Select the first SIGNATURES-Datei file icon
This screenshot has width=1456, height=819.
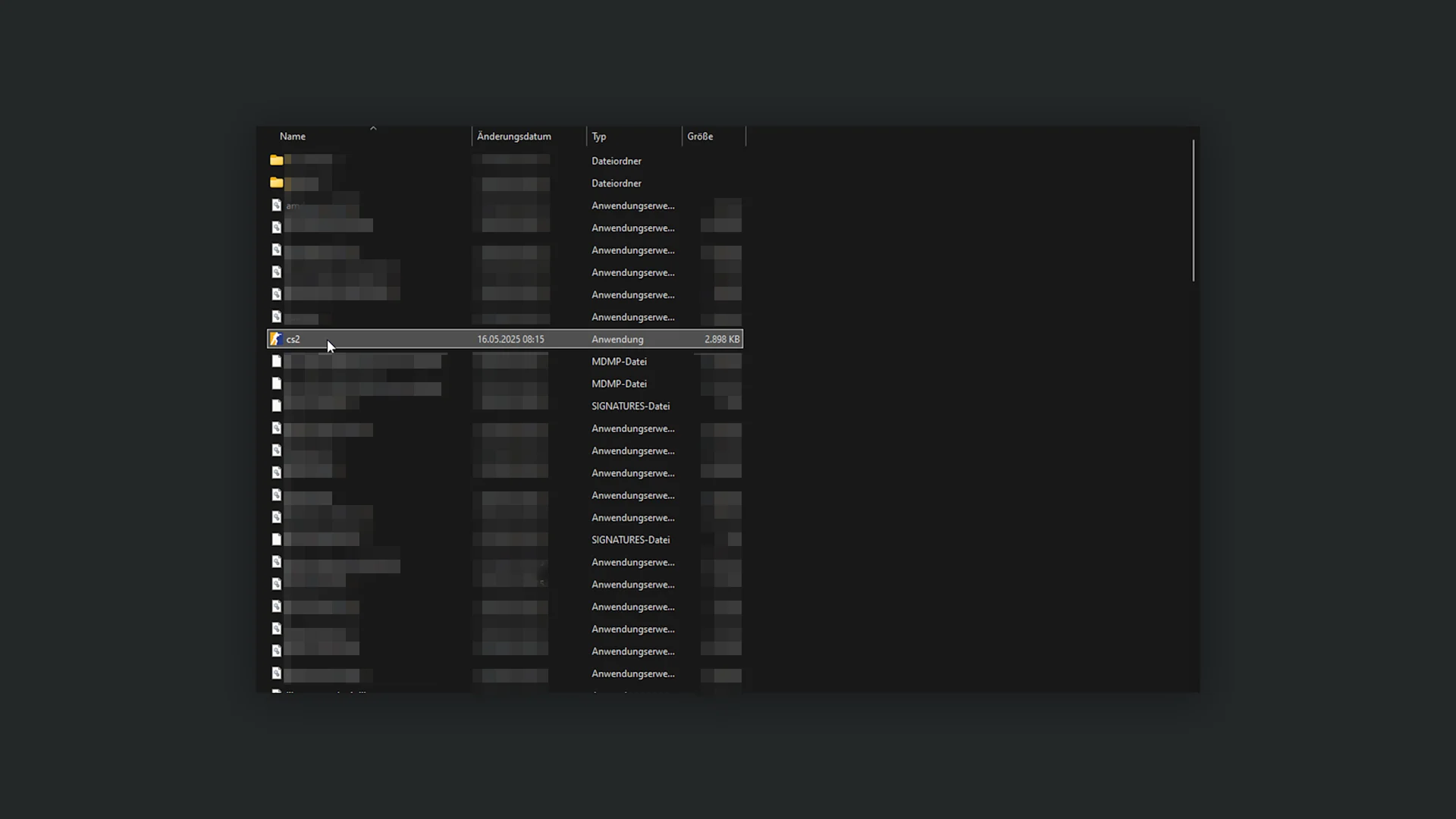tap(277, 405)
